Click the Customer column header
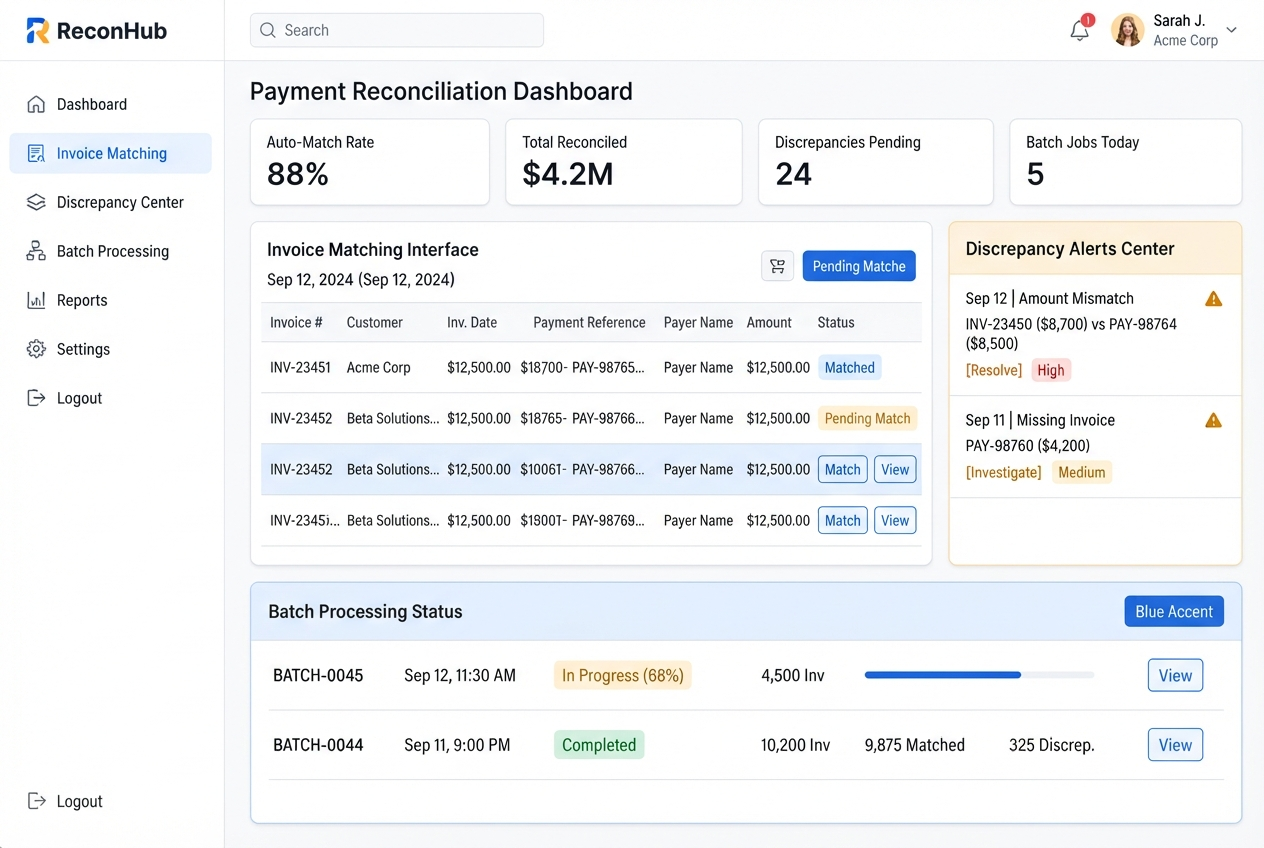Viewport: 1264px width, 848px height. coord(375,323)
